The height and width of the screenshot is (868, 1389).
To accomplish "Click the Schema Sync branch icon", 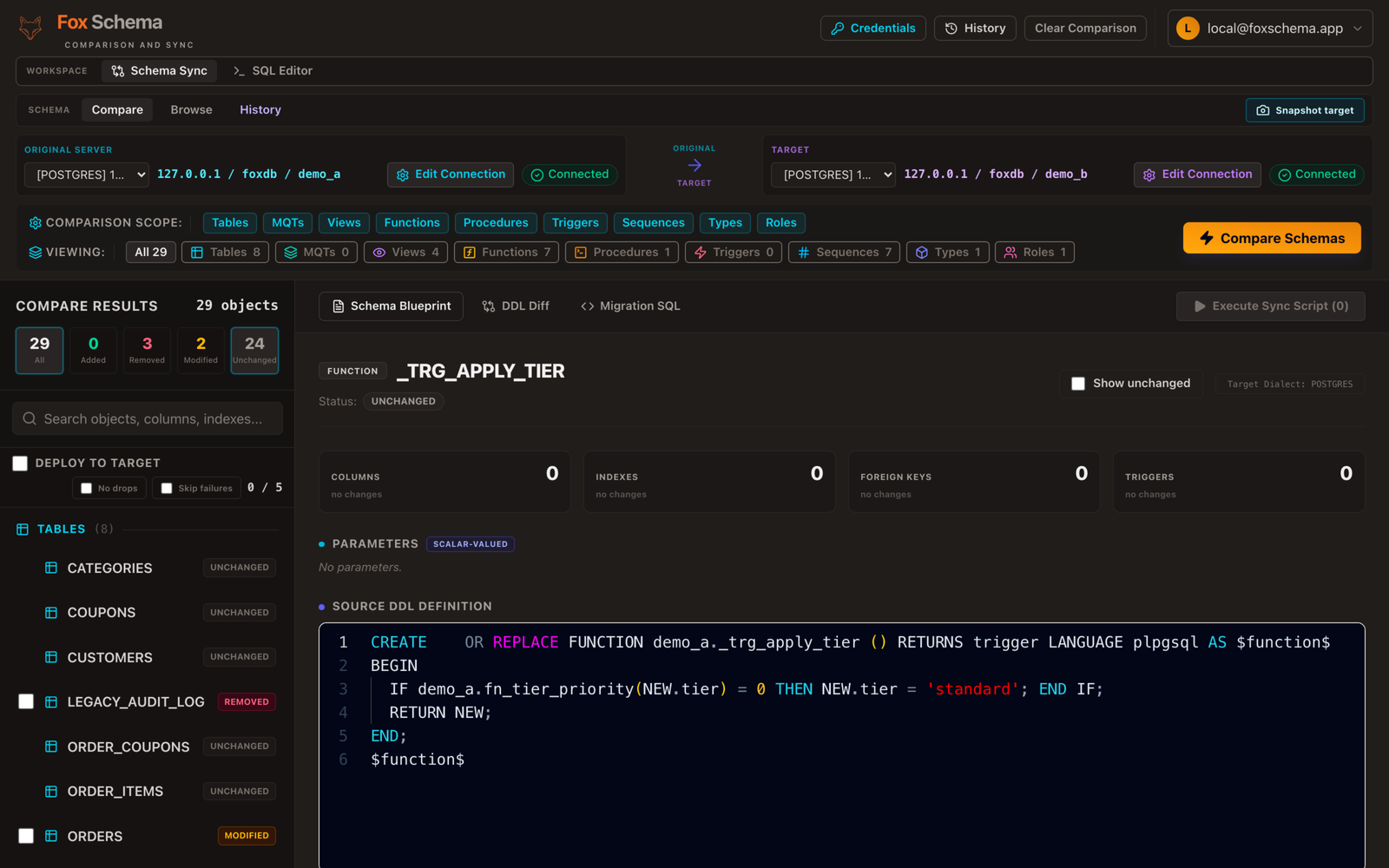I will (118, 71).
